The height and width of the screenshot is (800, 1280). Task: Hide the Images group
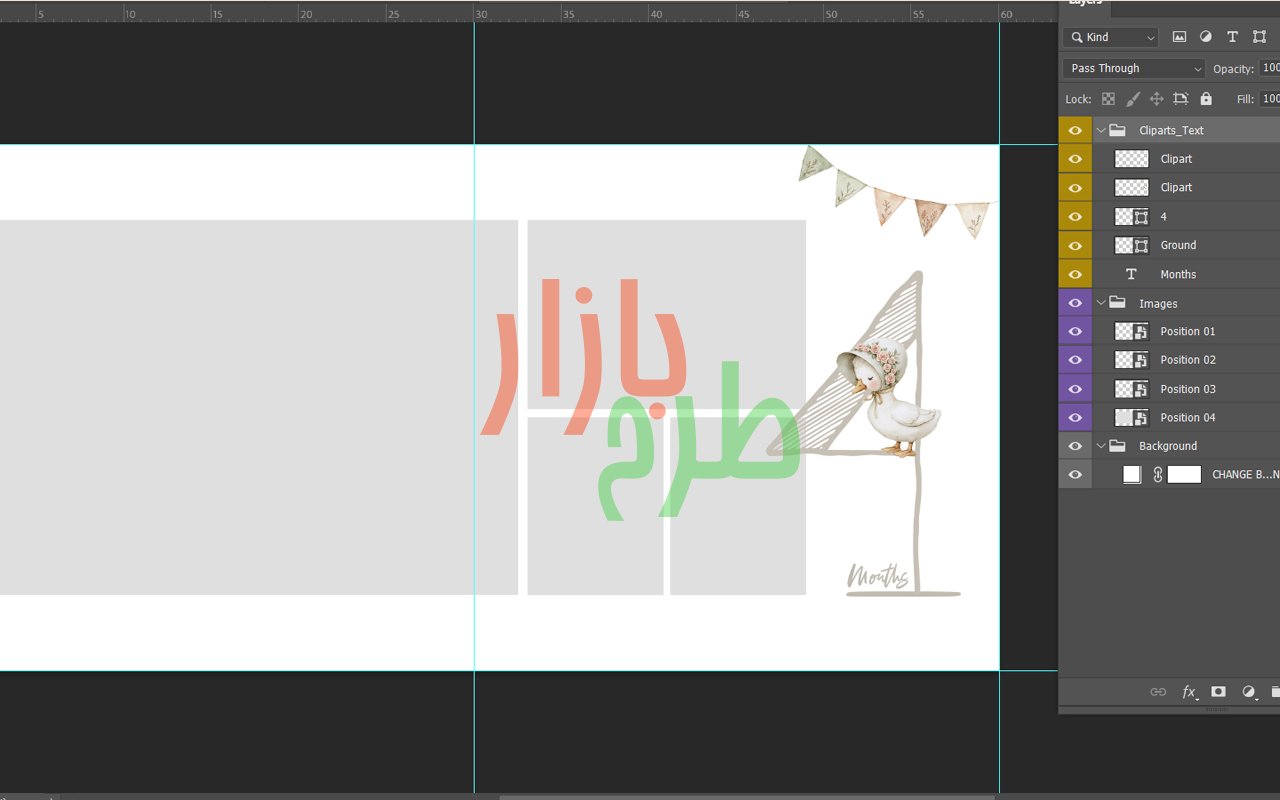pyautogui.click(x=1075, y=303)
